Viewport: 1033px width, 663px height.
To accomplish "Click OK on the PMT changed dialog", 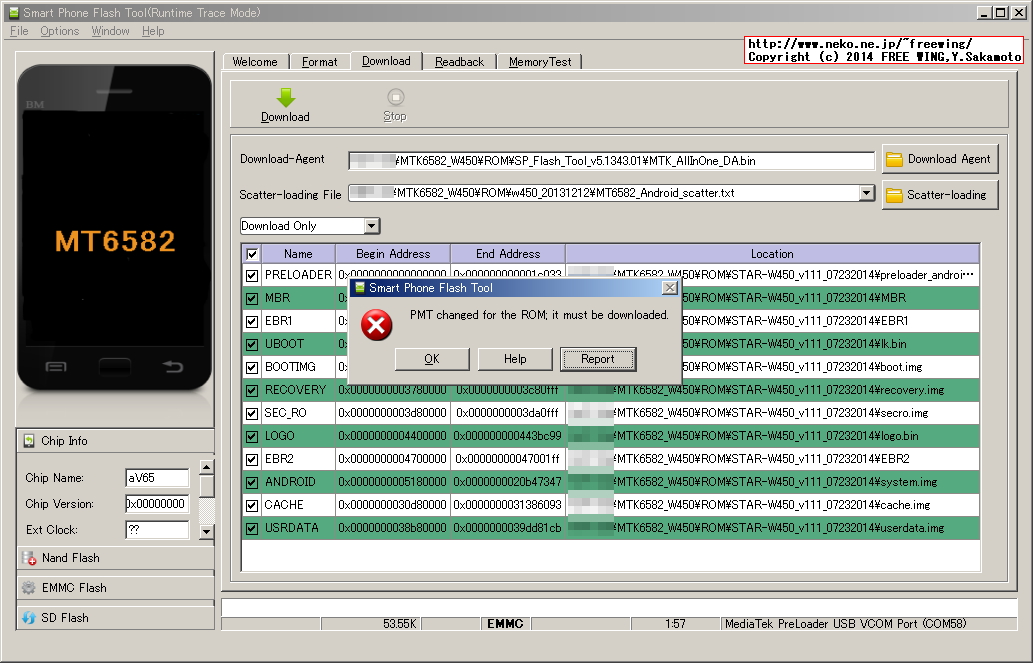I will click(431, 358).
